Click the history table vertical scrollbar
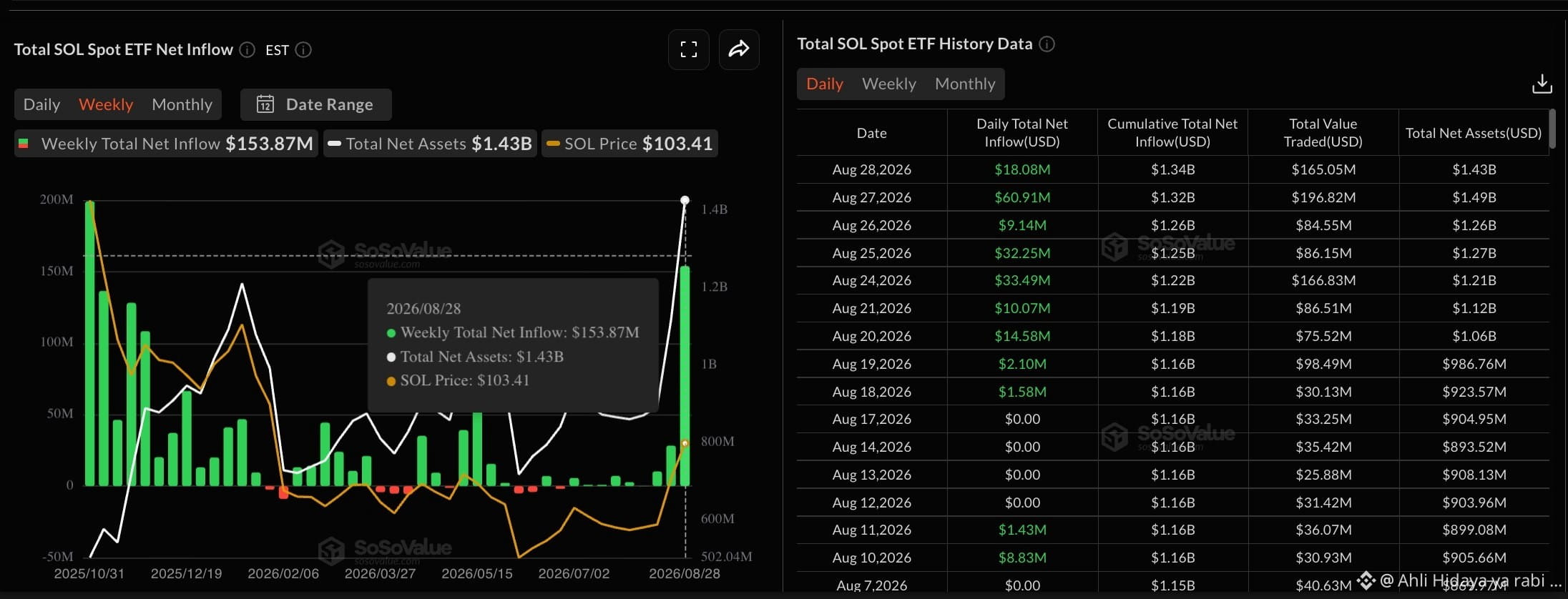Screen dimensions: 1568x599 click(x=1552, y=129)
